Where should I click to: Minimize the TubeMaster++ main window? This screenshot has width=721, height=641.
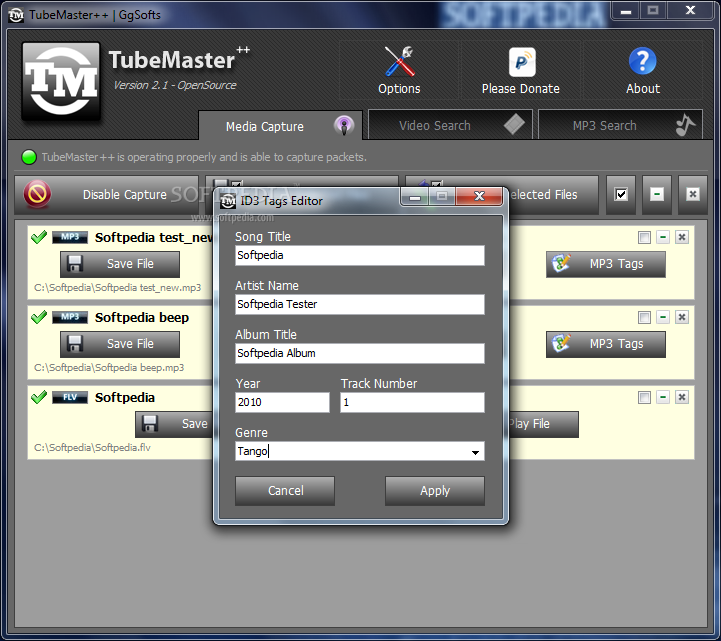pyautogui.click(x=626, y=11)
